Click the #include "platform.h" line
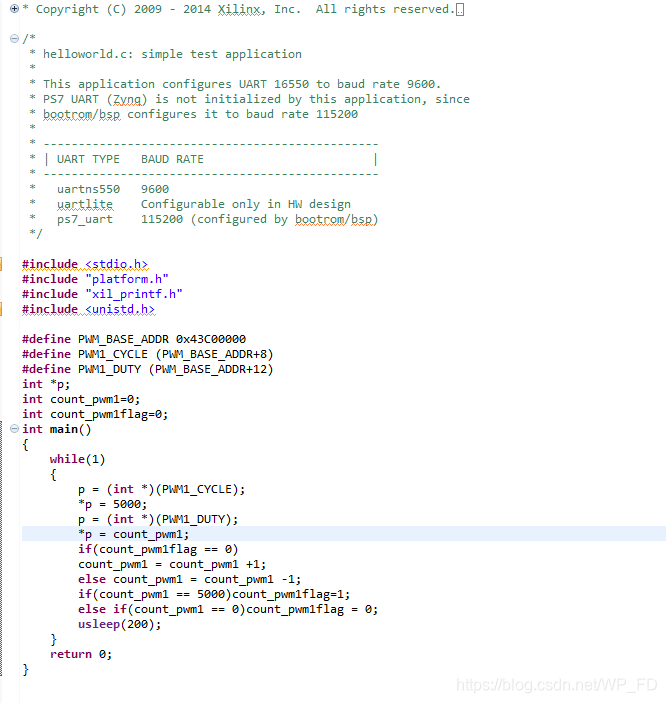Screen dimensions: 666x703 [95, 279]
